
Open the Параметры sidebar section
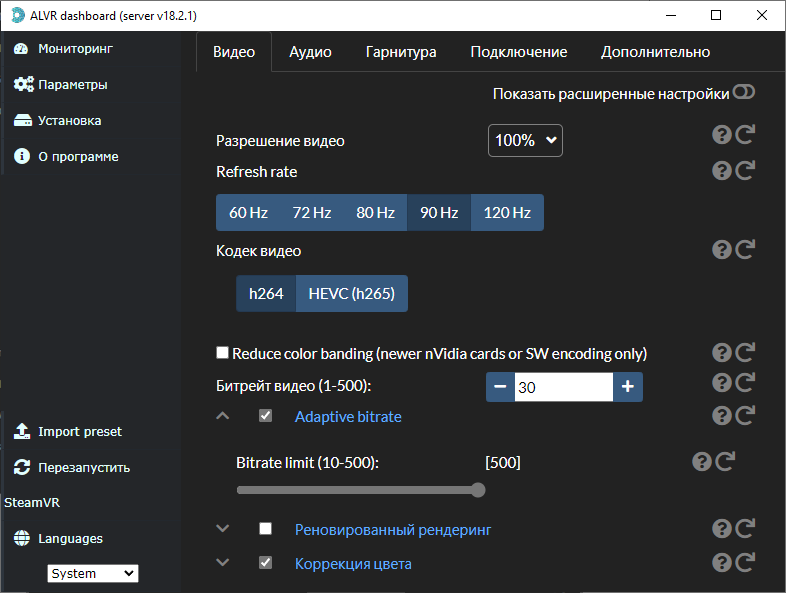(61, 84)
